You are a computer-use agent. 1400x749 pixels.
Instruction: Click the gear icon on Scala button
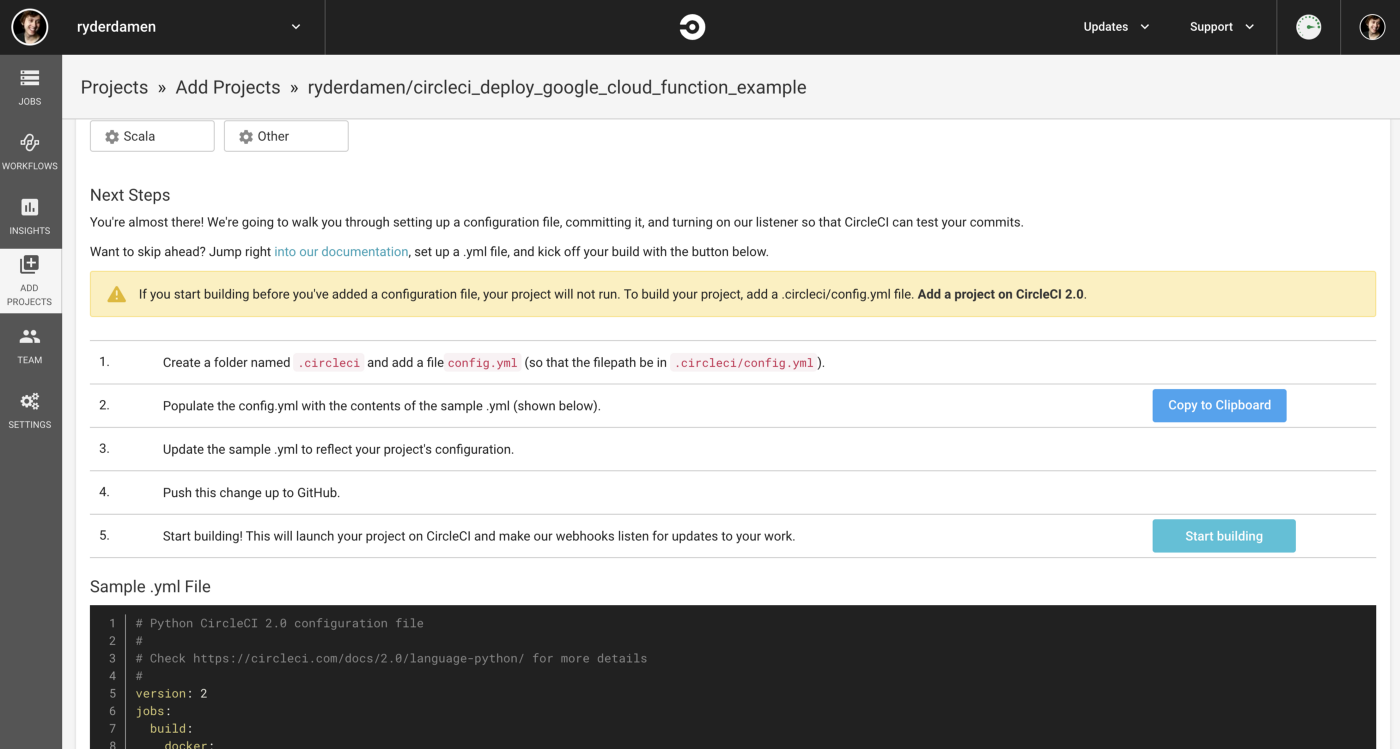112,137
